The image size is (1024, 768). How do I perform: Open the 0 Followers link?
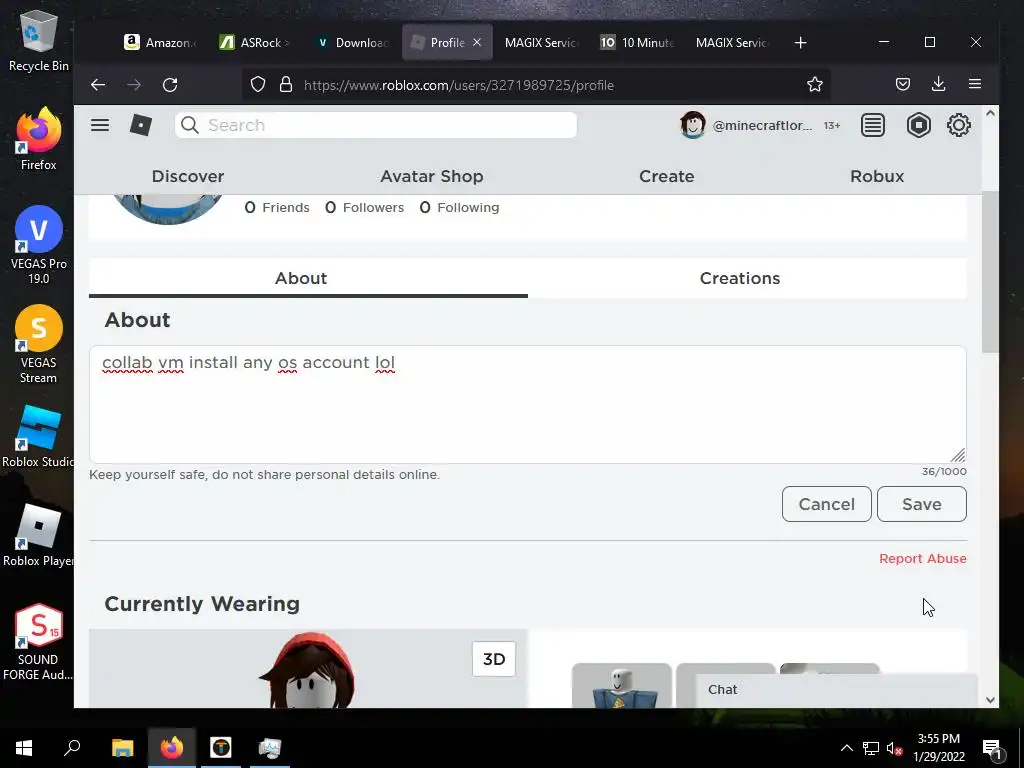point(364,208)
